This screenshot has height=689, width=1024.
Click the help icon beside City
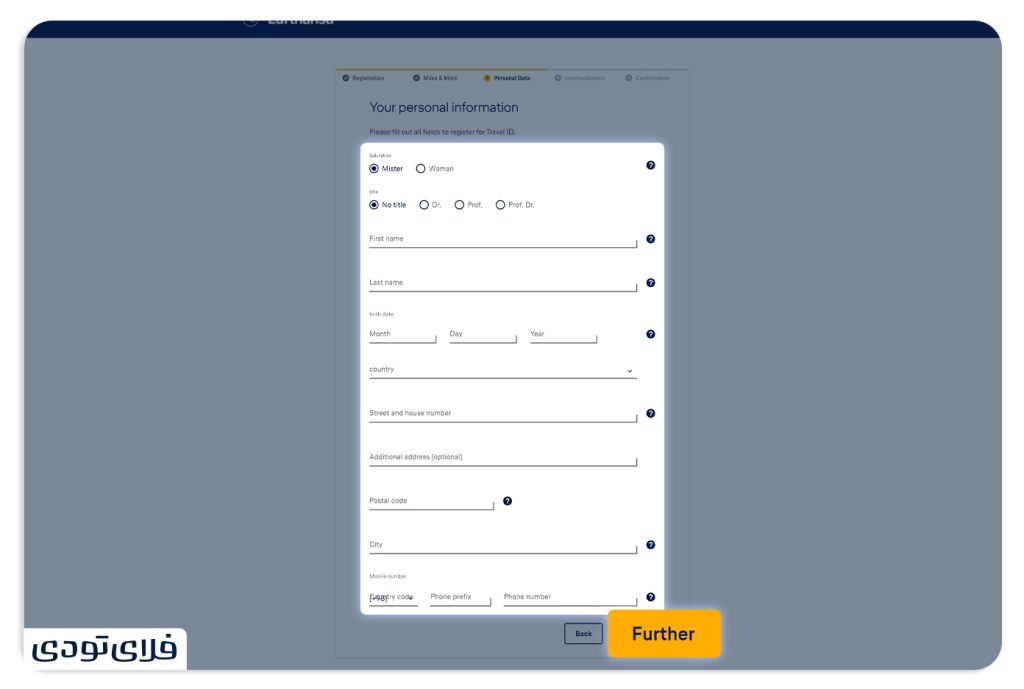click(650, 545)
